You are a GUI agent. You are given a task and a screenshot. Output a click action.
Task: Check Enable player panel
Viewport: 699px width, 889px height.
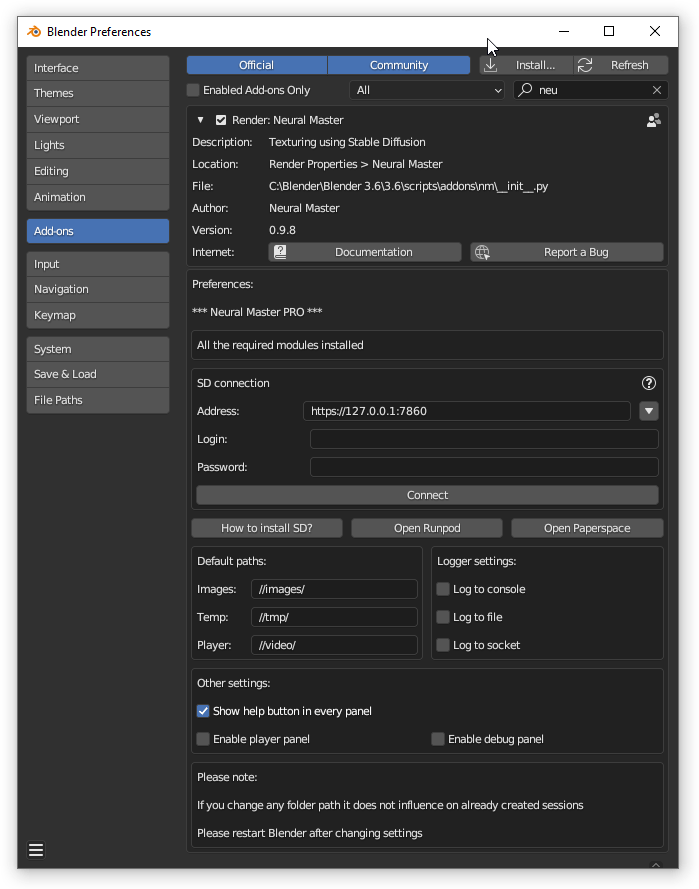coord(203,739)
